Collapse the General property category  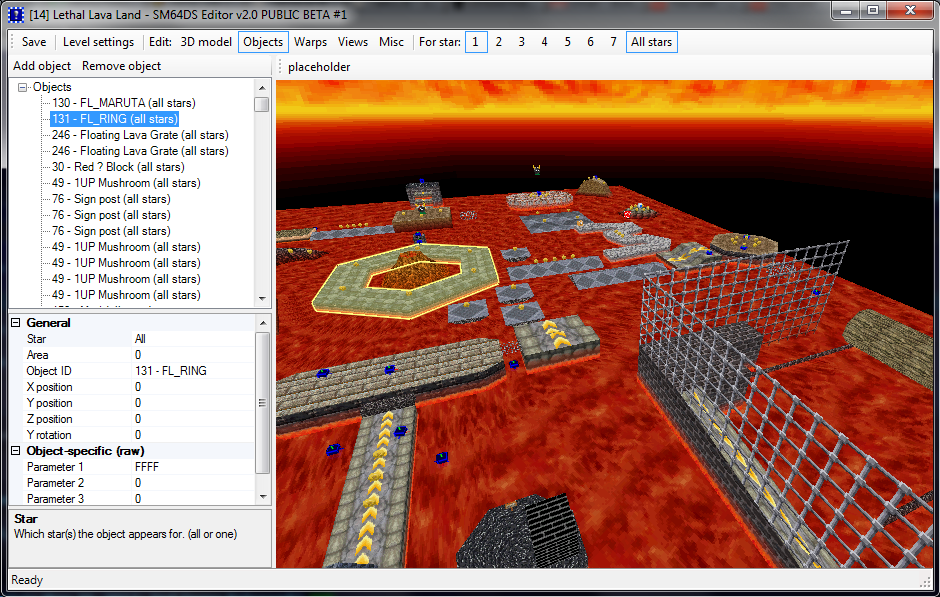click(x=16, y=323)
